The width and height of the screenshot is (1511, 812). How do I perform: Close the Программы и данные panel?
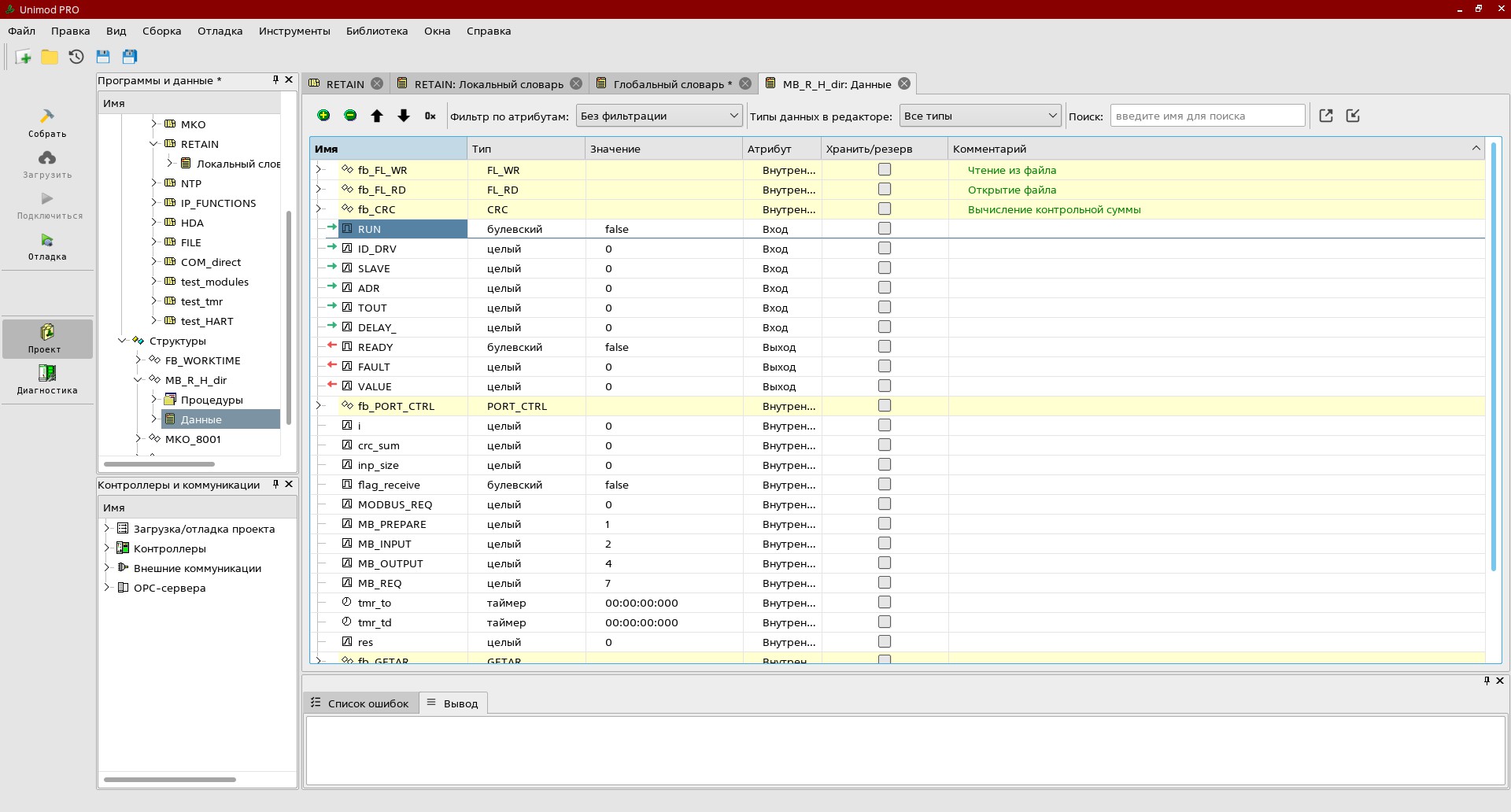tap(289, 79)
